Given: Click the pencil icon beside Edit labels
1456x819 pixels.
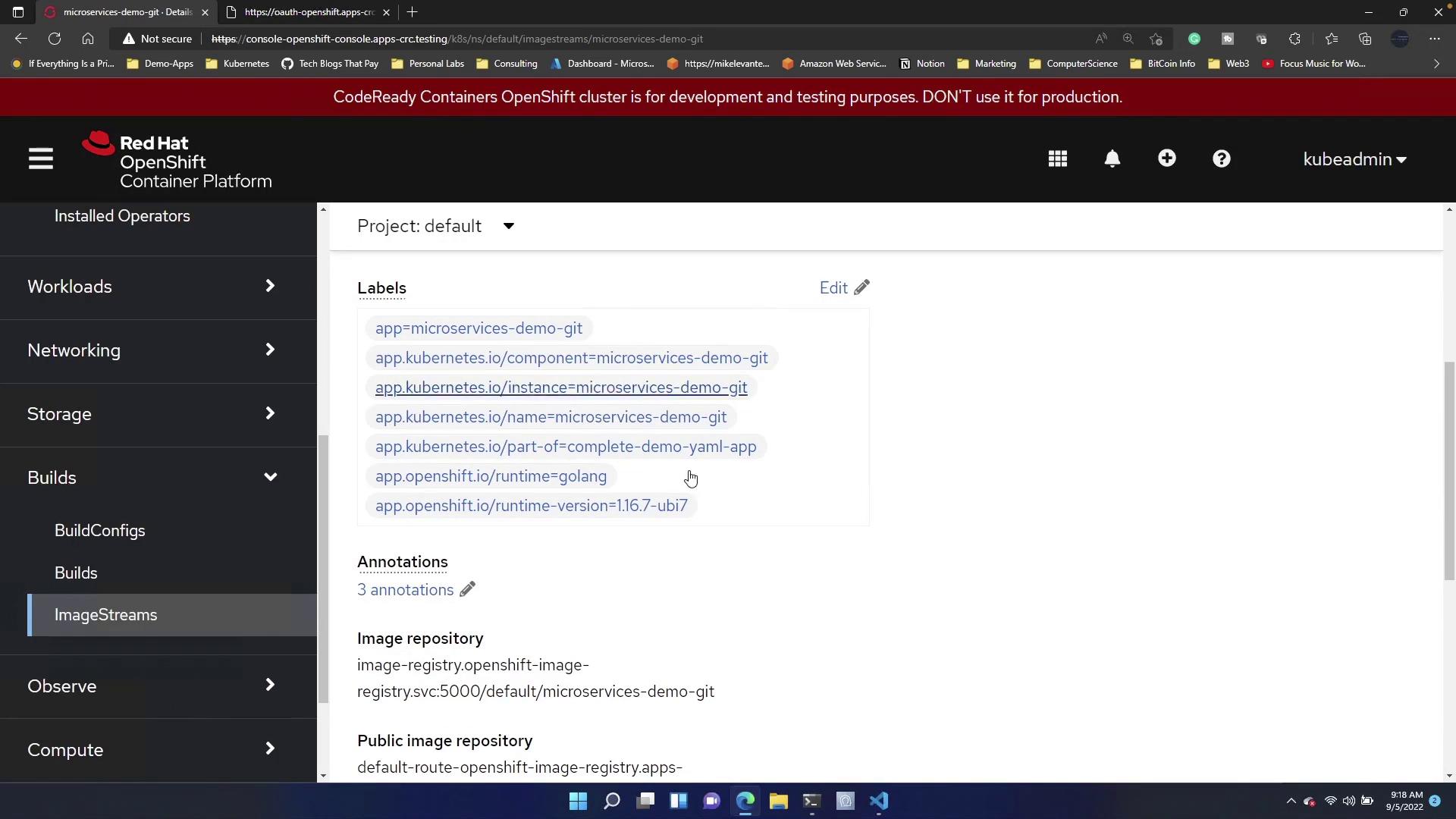Looking at the screenshot, I should [x=861, y=287].
